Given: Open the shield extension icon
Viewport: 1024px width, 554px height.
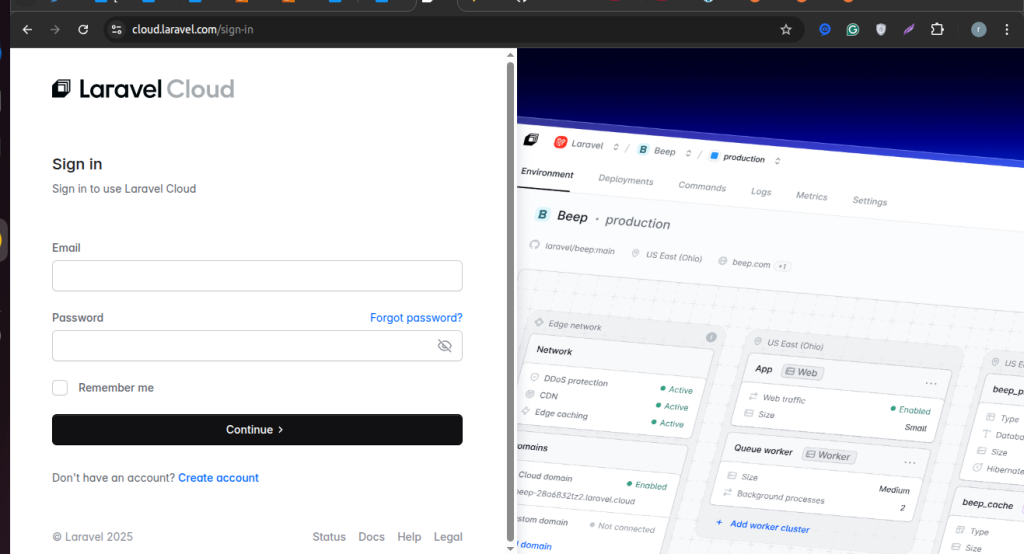Looking at the screenshot, I should point(880,29).
